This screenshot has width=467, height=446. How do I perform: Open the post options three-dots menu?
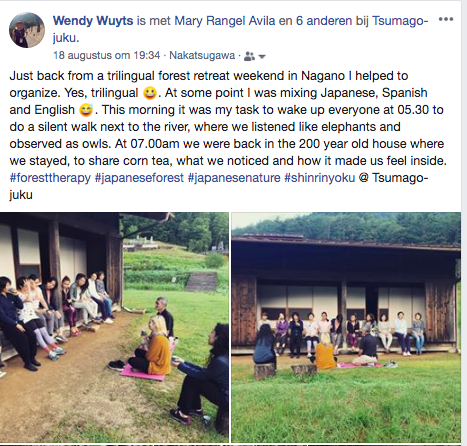(446, 19)
